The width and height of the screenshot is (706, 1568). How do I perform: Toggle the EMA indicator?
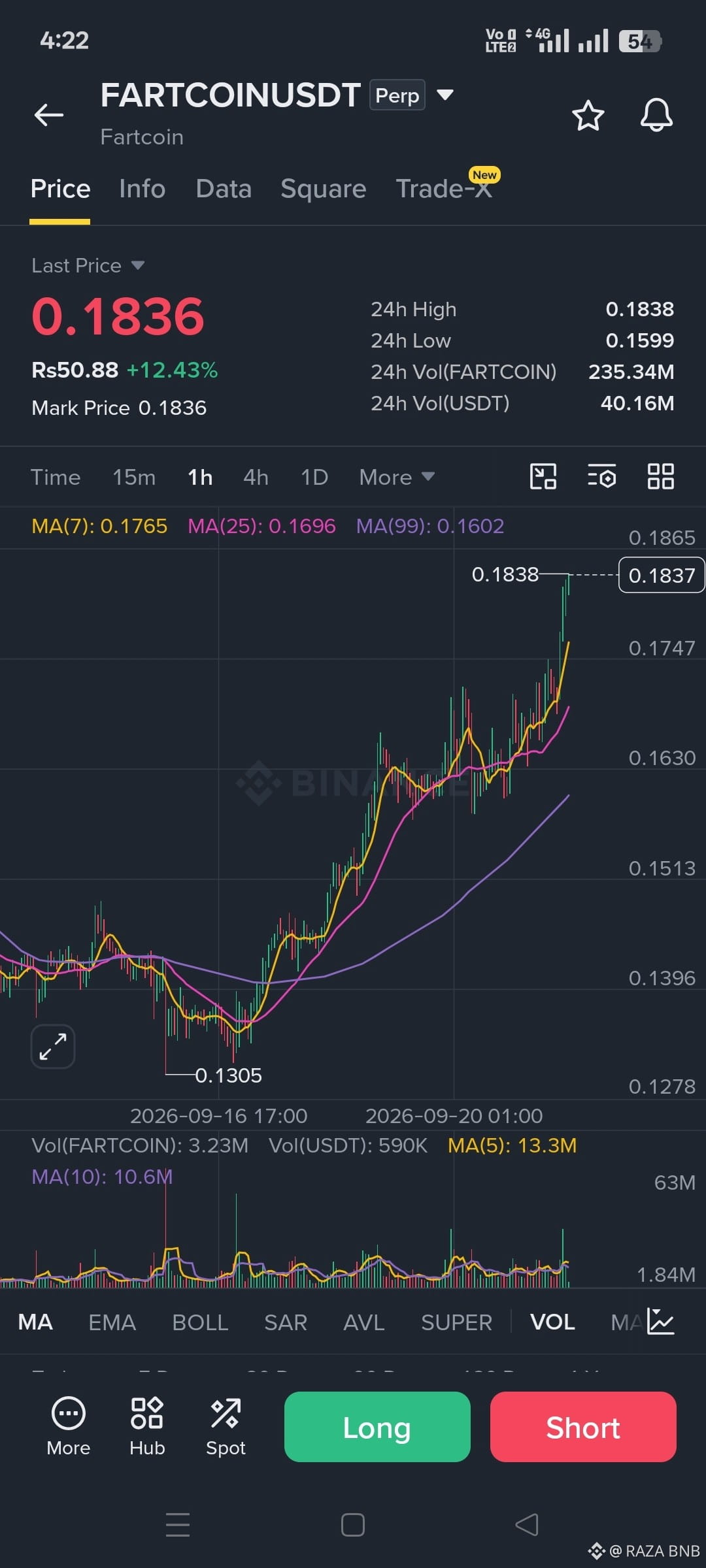click(112, 1322)
